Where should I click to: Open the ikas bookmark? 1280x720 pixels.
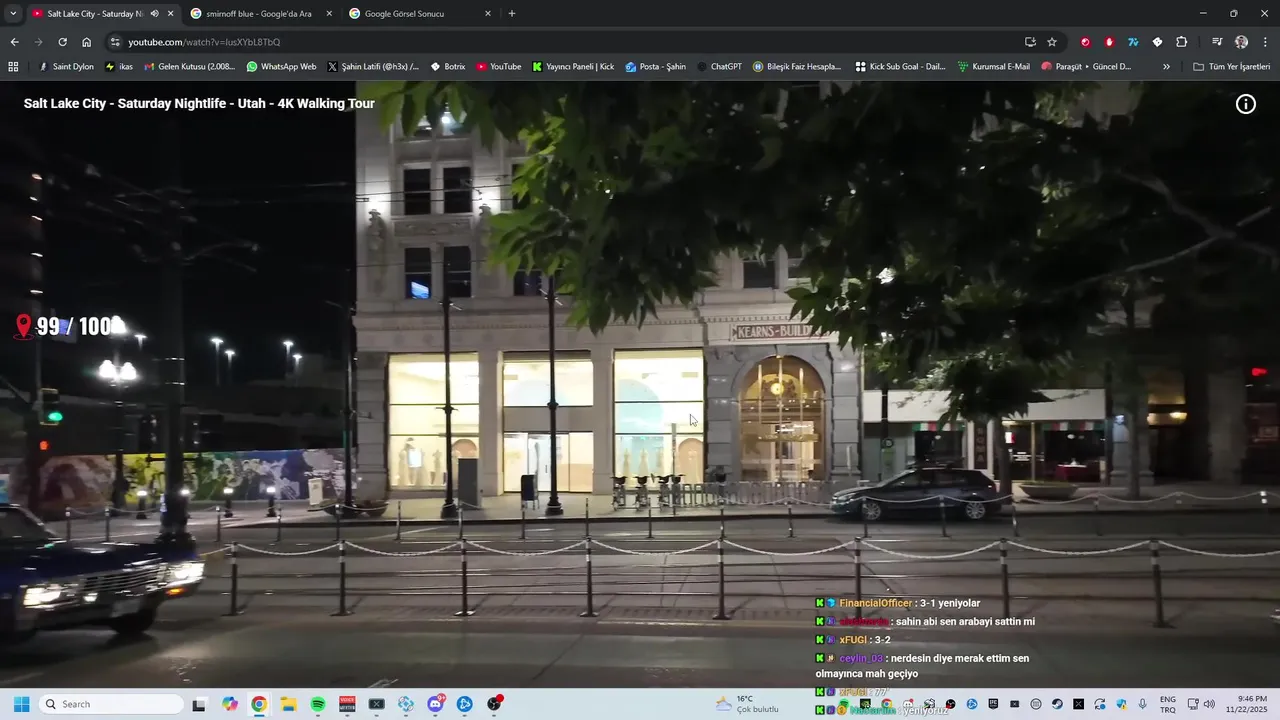[x=119, y=67]
